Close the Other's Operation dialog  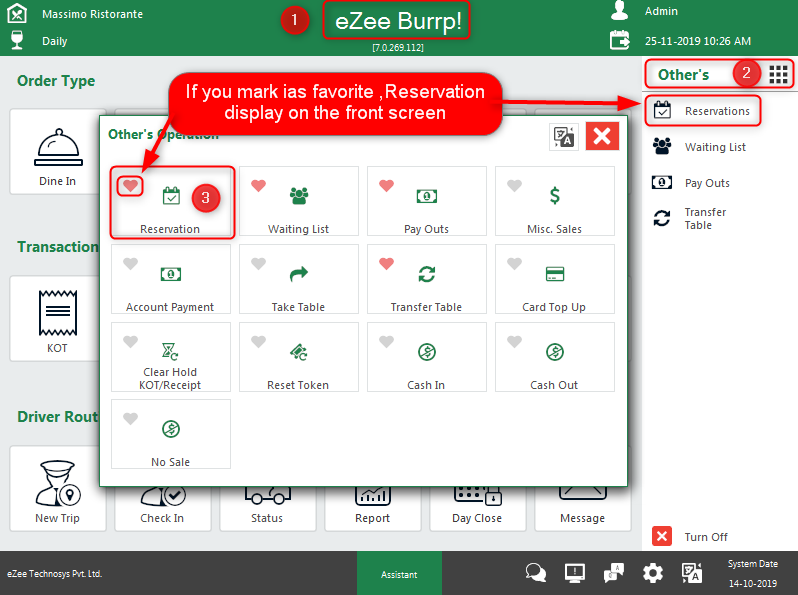click(602, 136)
